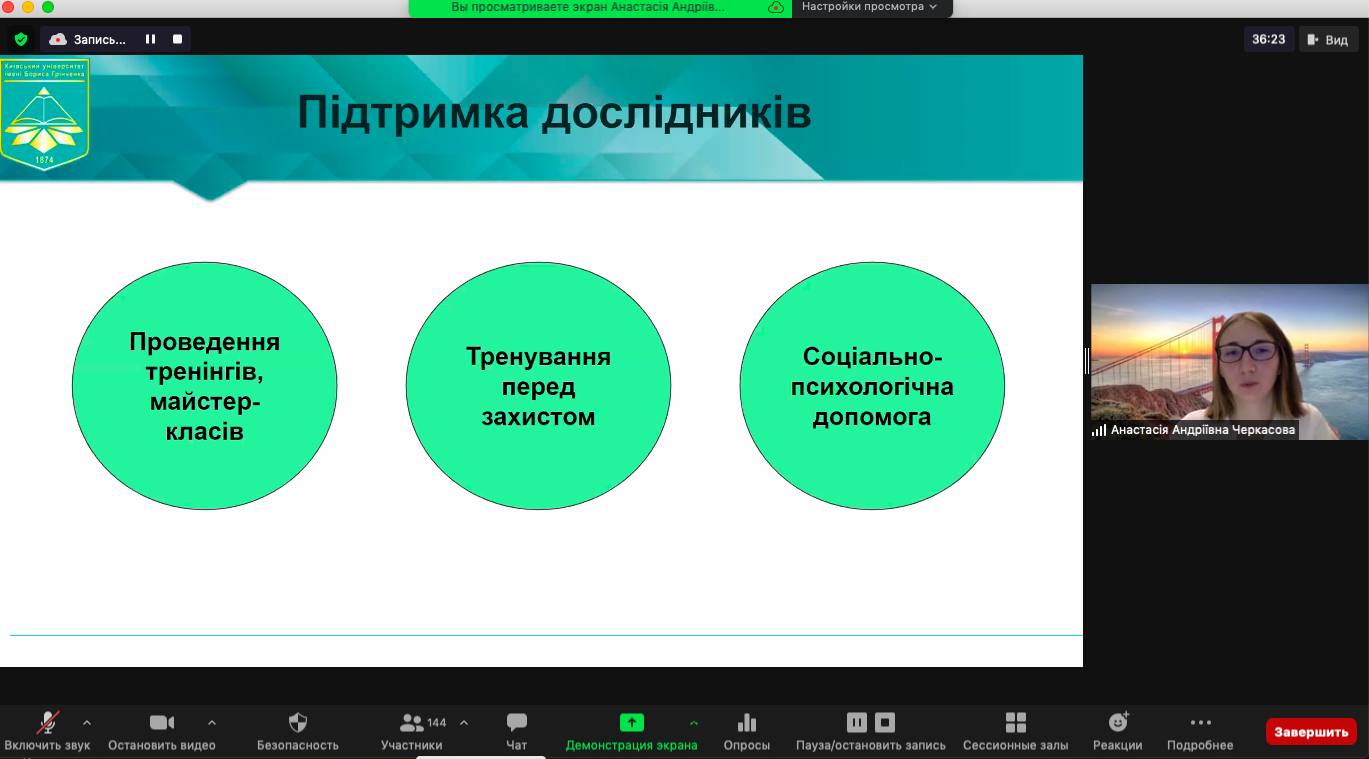Screen dimensions: 1369x759
Task: Click the green encryption shield icon
Action: 20,39
